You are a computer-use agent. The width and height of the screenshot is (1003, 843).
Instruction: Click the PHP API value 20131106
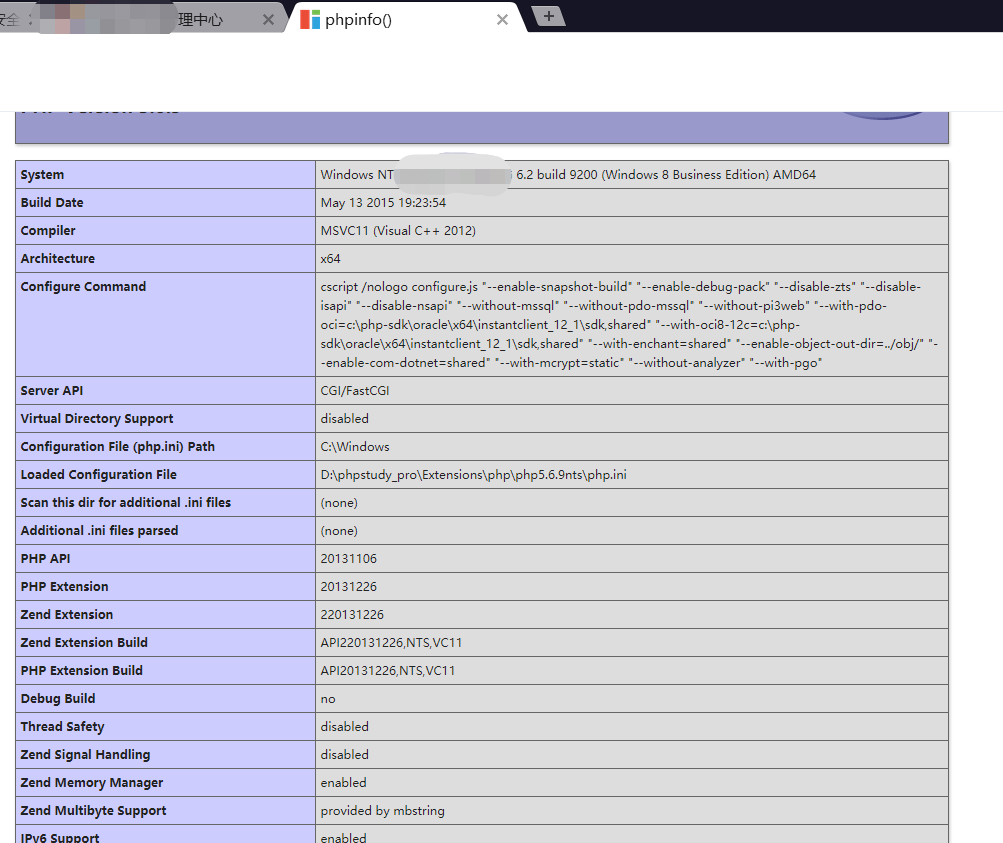coord(348,559)
